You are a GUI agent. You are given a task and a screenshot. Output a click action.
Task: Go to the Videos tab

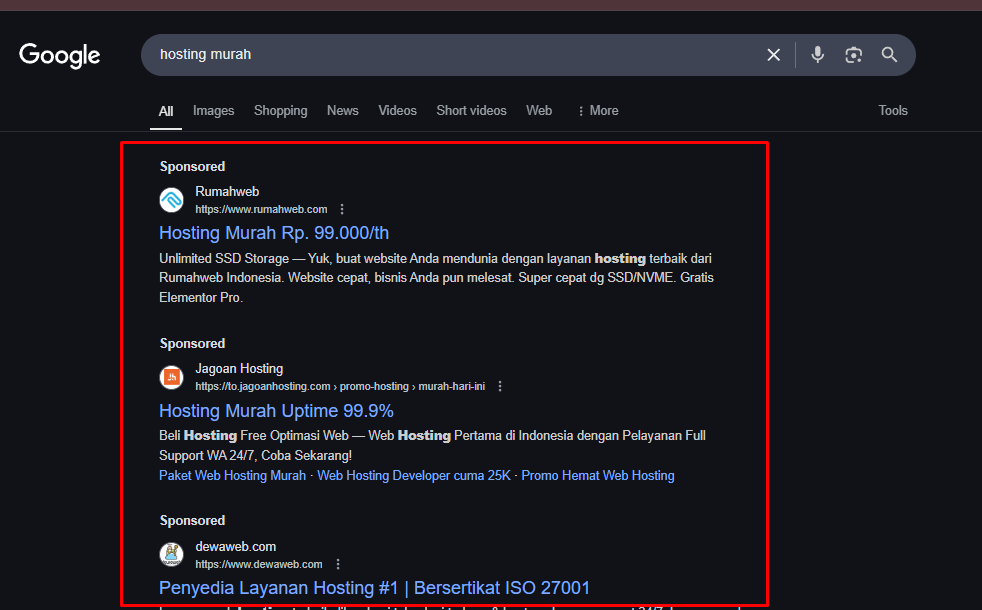pos(397,111)
